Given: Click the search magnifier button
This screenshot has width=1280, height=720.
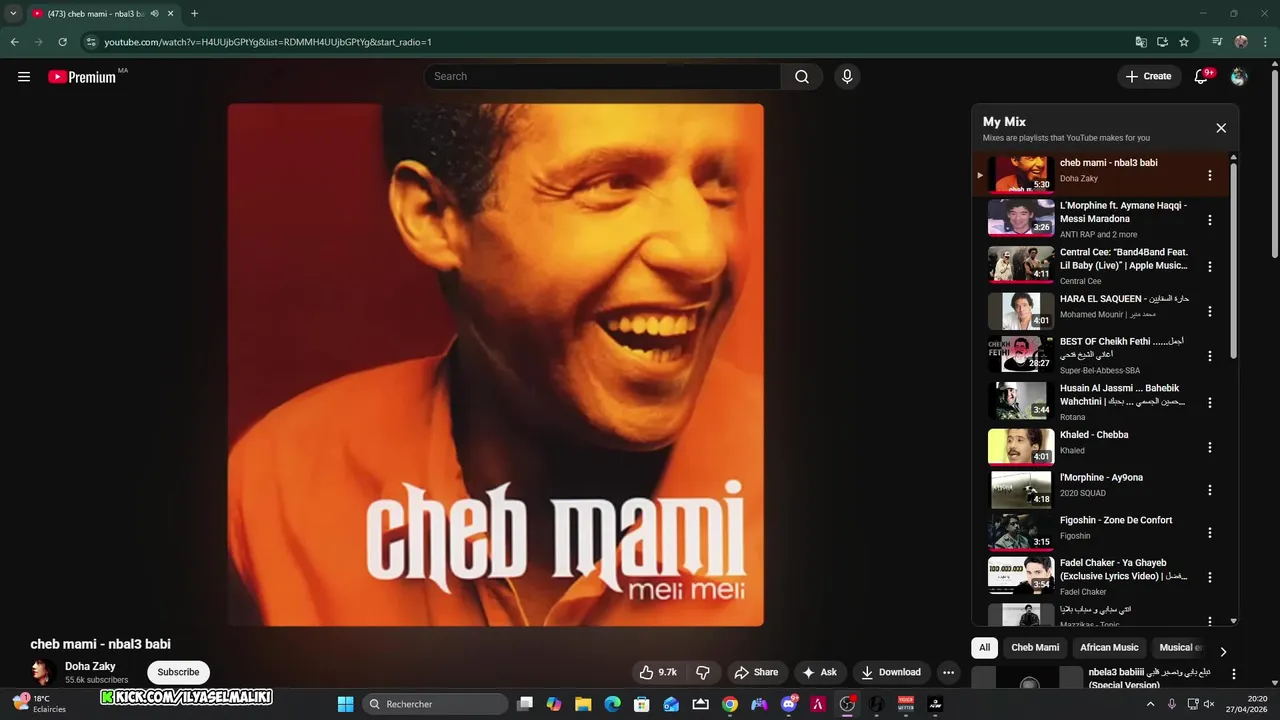Looking at the screenshot, I should (x=802, y=77).
